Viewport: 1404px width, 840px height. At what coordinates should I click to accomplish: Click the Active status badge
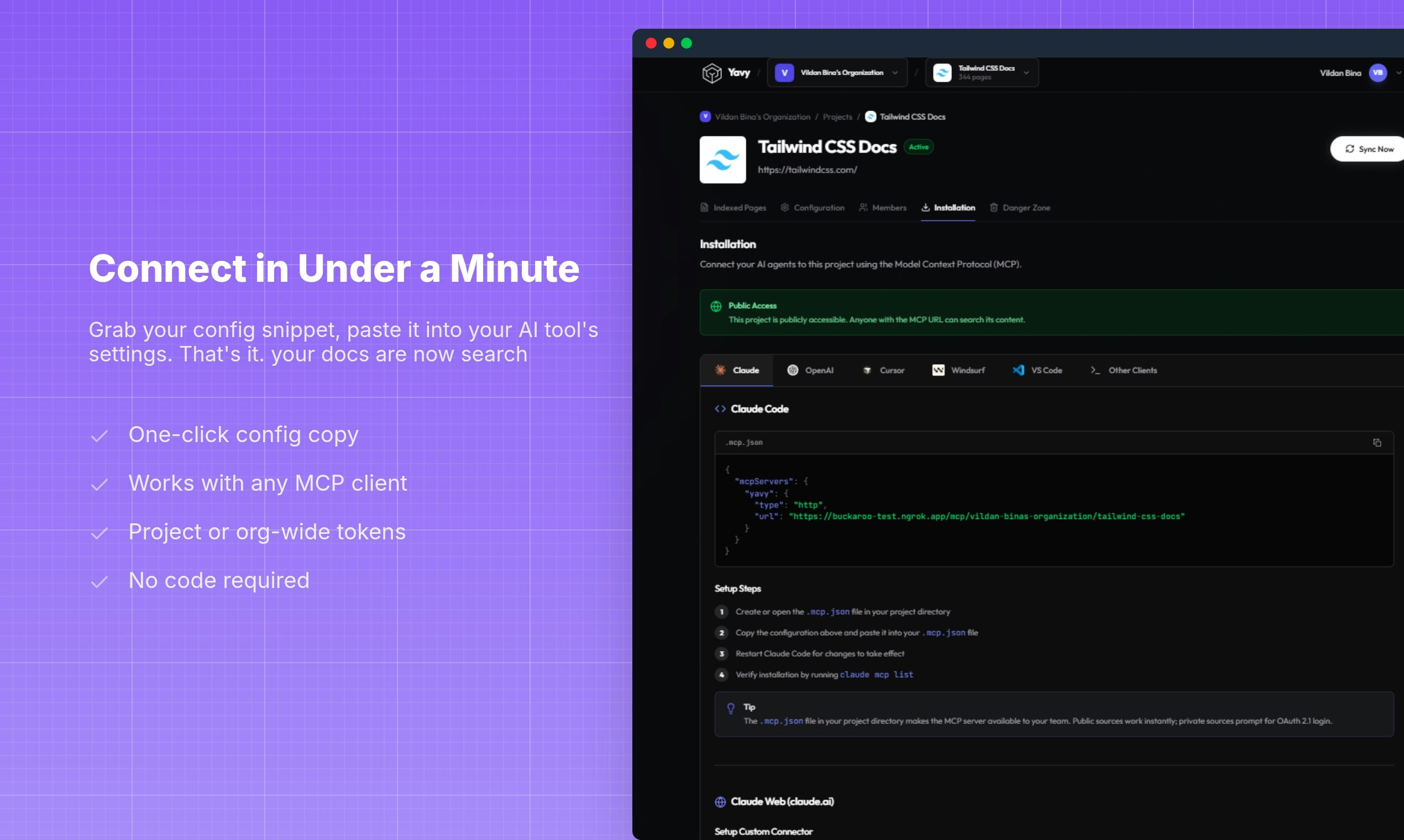point(918,146)
